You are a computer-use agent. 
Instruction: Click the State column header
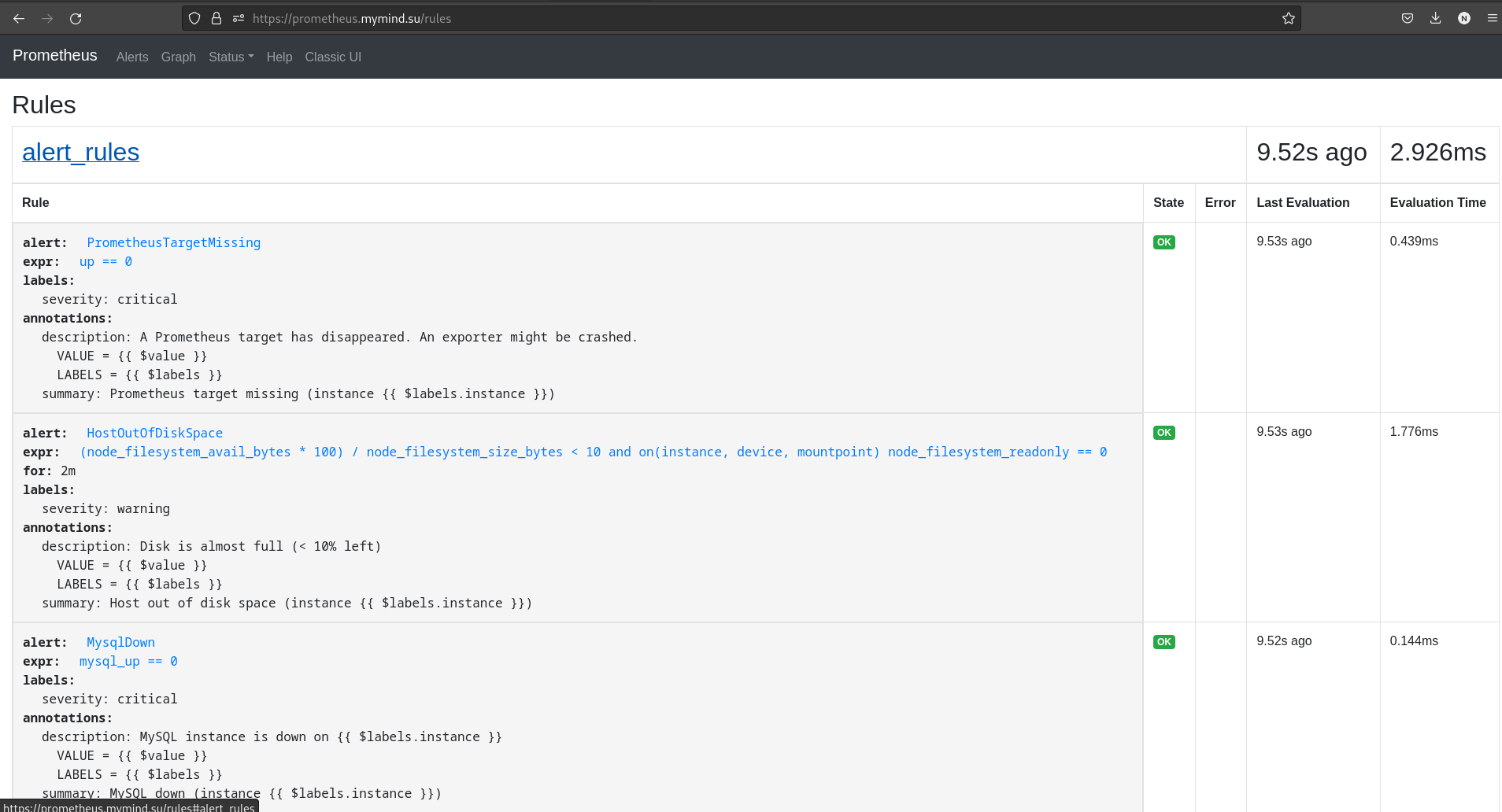tap(1168, 202)
